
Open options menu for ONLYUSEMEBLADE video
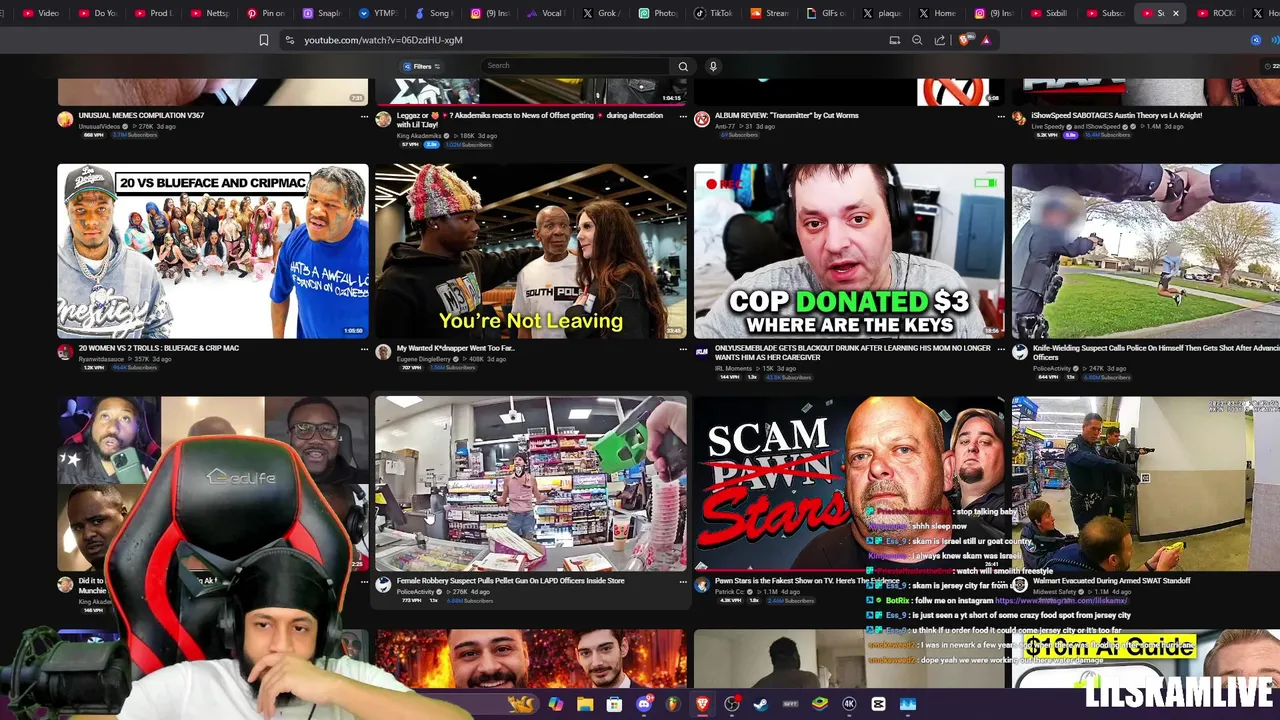click(1001, 349)
